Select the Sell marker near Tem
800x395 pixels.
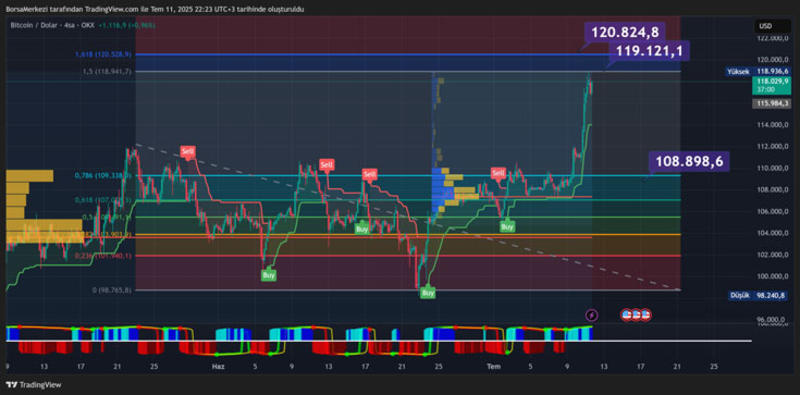point(498,173)
